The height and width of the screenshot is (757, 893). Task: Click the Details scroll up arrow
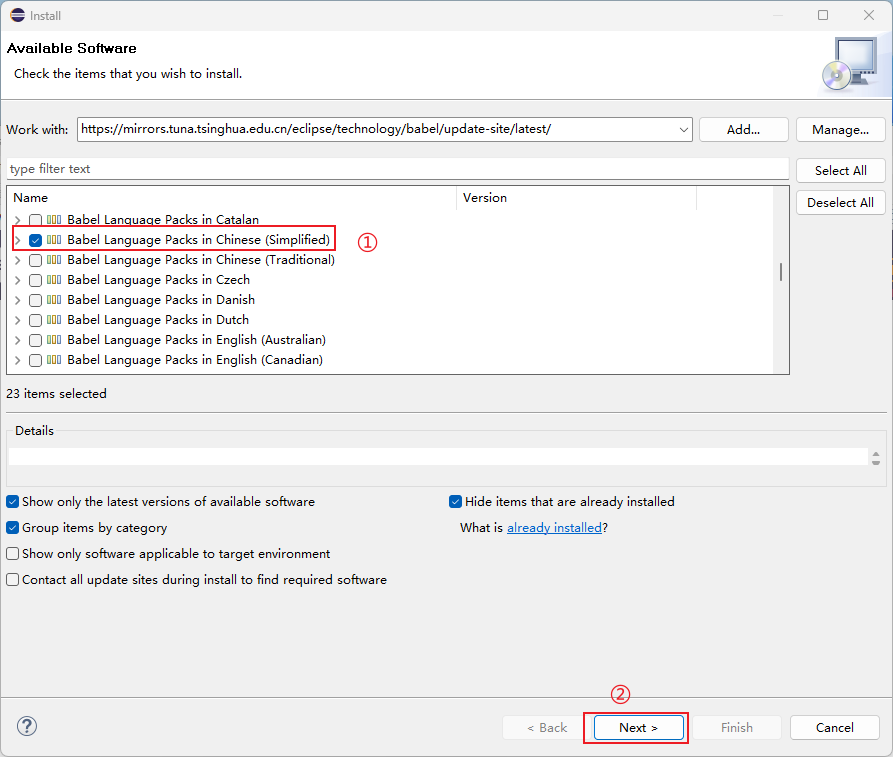(876, 453)
